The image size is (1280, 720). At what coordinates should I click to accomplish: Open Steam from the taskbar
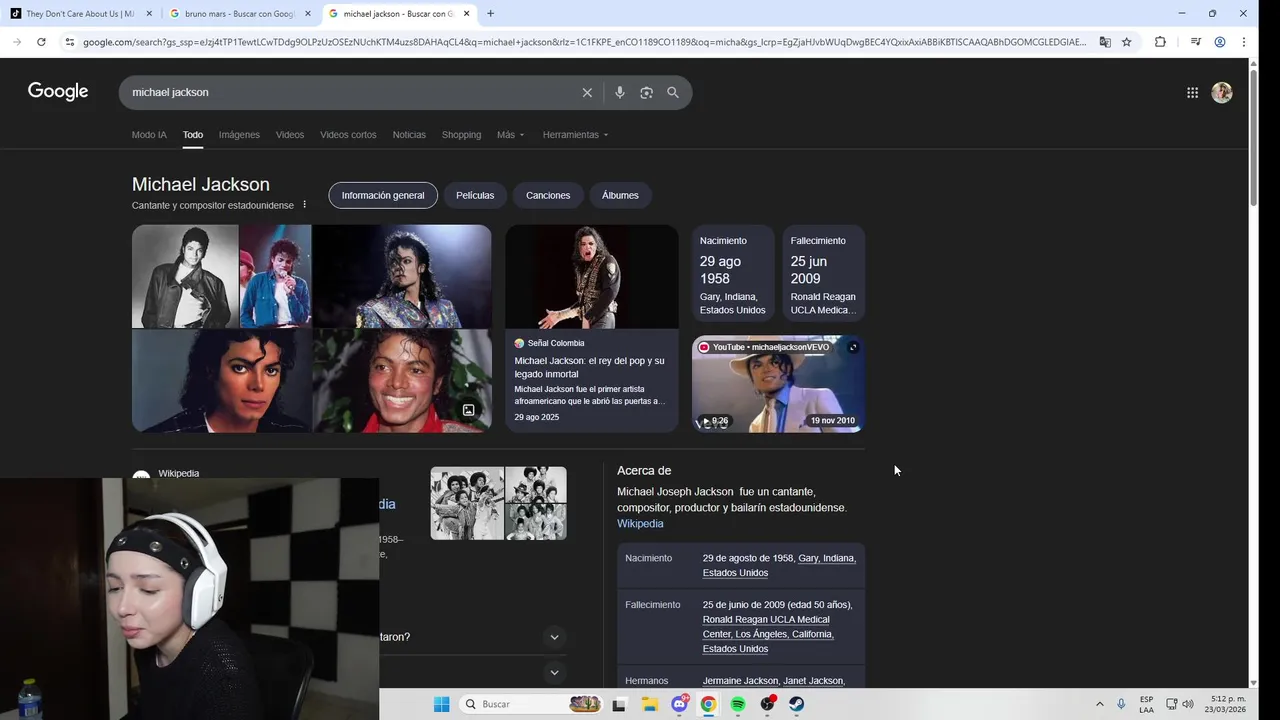pyautogui.click(x=797, y=704)
